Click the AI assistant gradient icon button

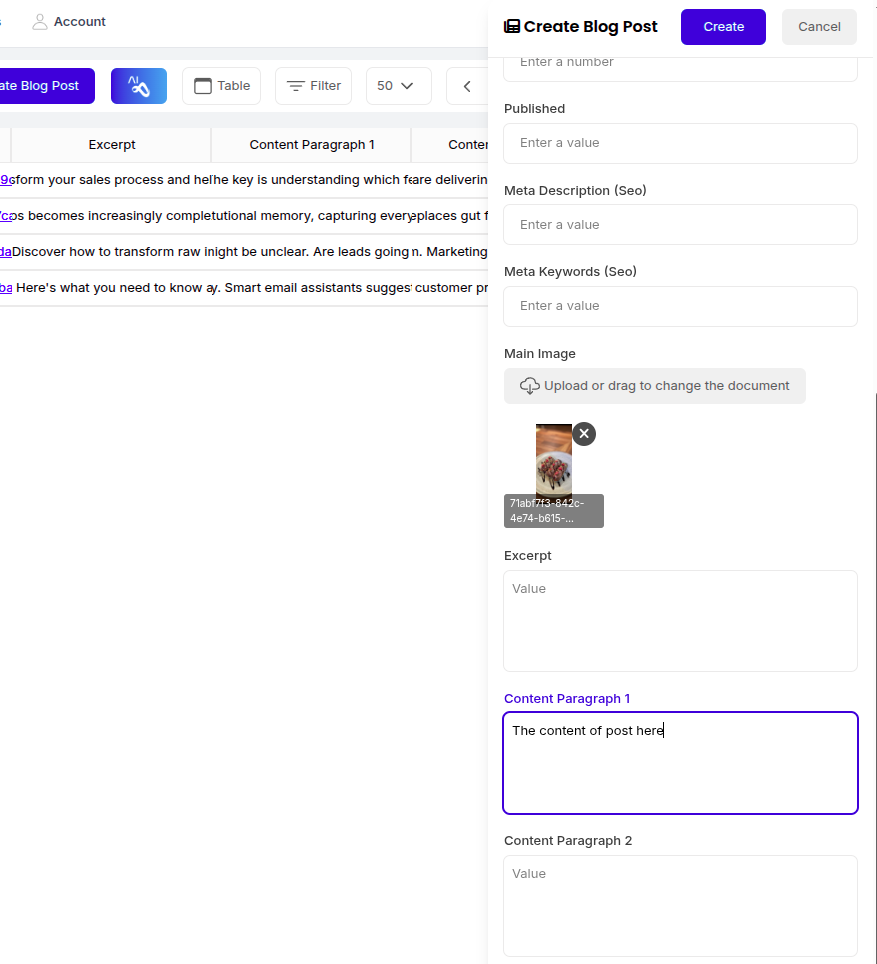[x=139, y=86]
